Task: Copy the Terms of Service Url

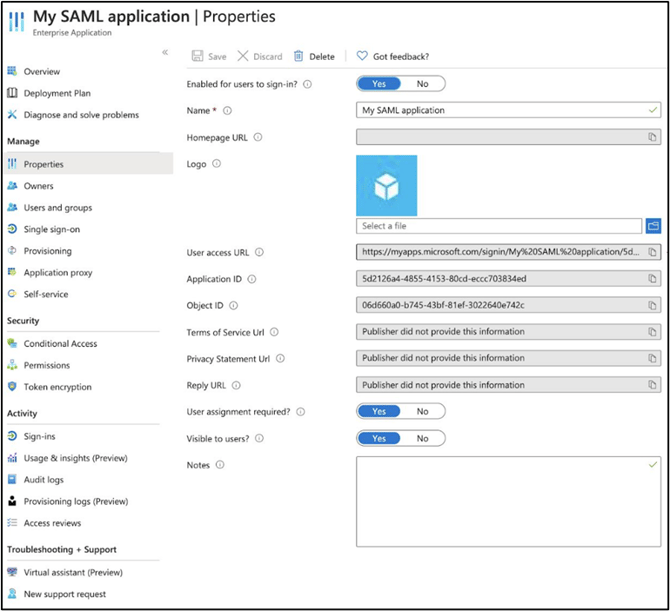Action: coord(652,332)
